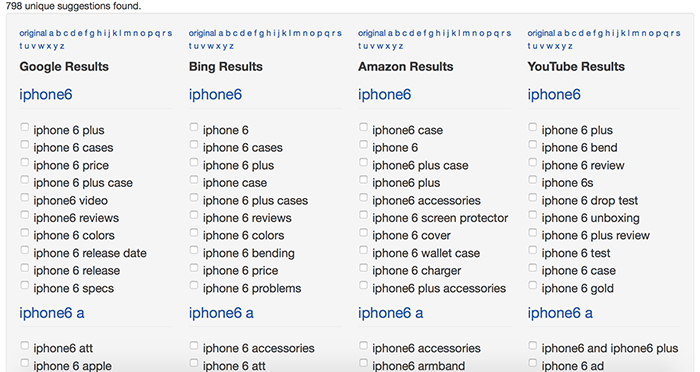Jump to letter 's' in YouTube column index
The height and width of the screenshot is (372, 700).
[x=678, y=33]
